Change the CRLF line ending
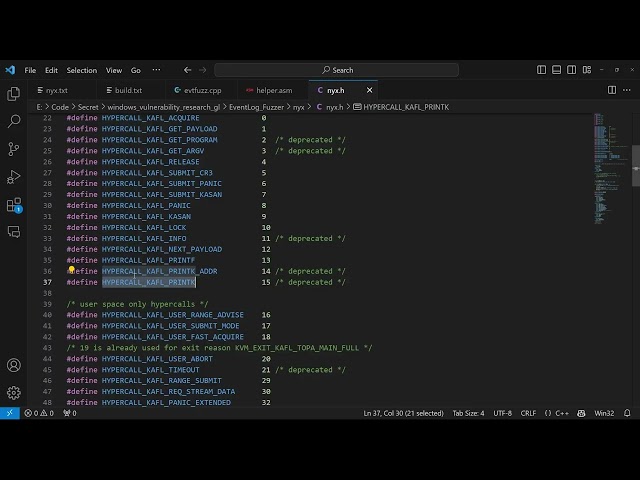The height and width of the screenshot is (480, 640). coord(528,413)
